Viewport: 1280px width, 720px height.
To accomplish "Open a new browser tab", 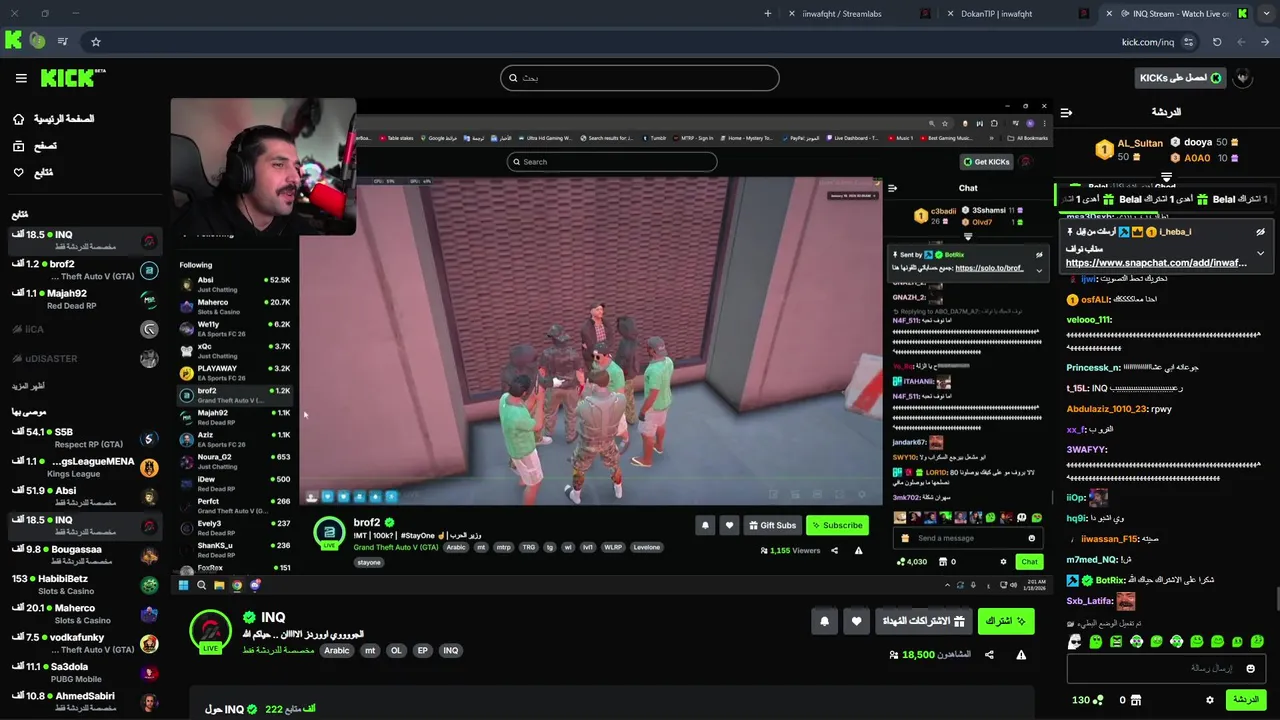I will [768, 14].
